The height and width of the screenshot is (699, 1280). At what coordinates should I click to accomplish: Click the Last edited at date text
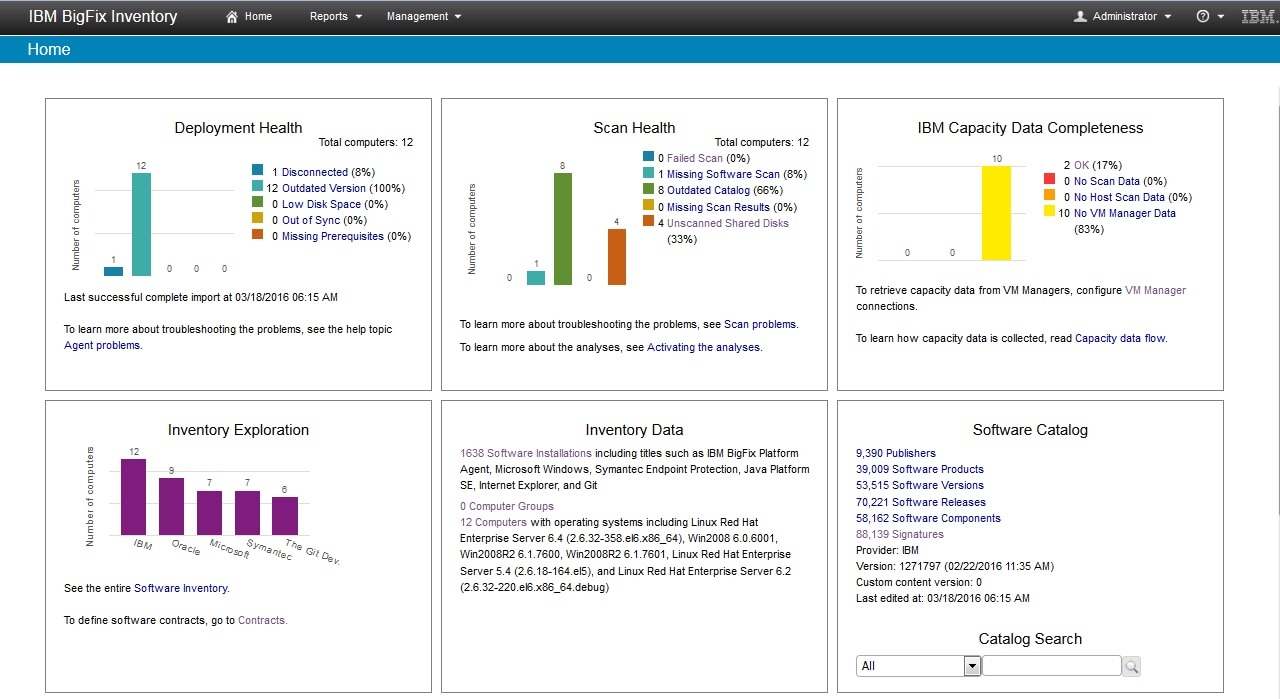coord(943,598)
